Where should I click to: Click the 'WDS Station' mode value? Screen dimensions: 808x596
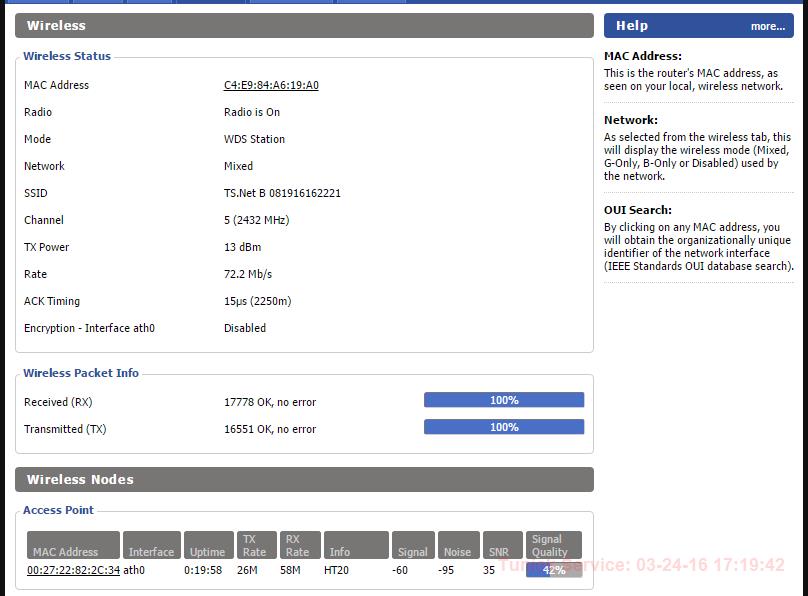[255, 139]
